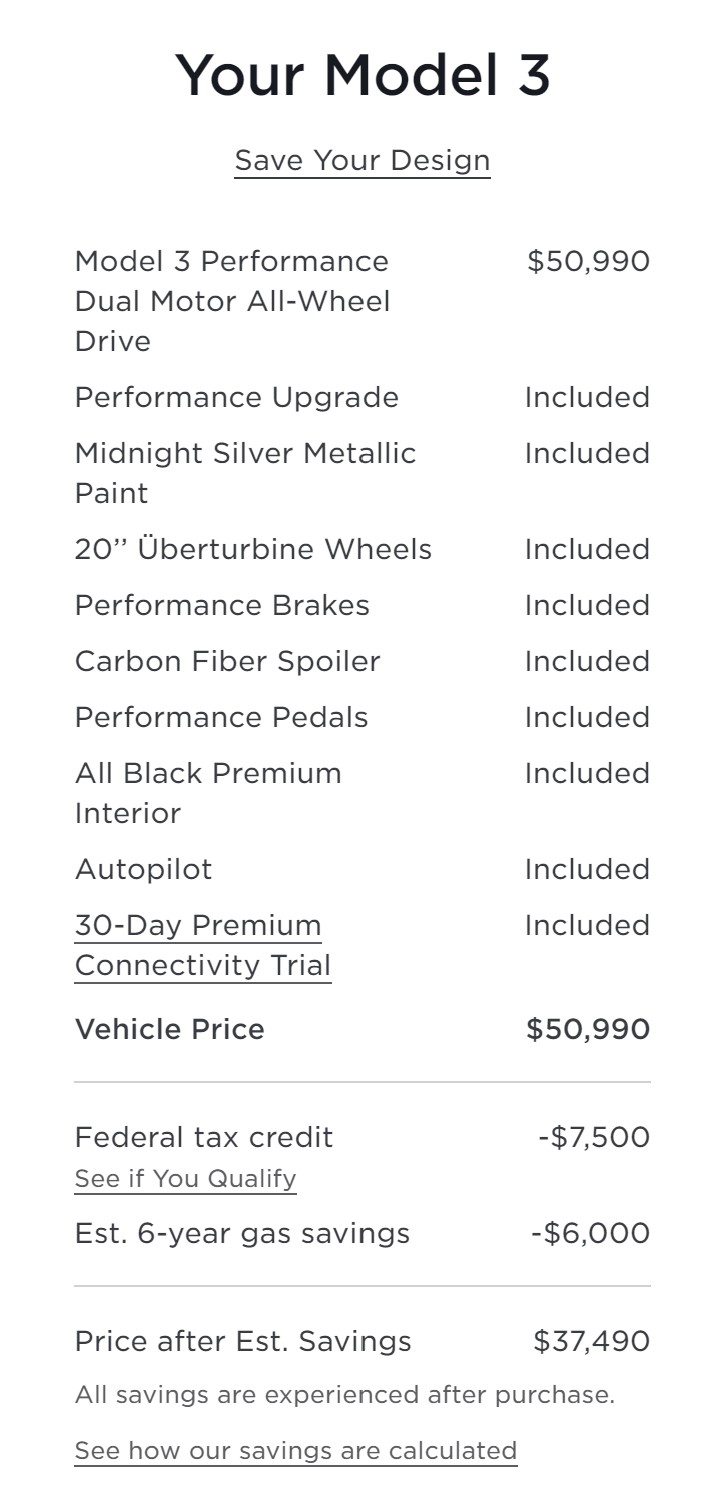Open the See if You Qualify link
This screenshot has height=1486, width=724.
click(185, 1178)
